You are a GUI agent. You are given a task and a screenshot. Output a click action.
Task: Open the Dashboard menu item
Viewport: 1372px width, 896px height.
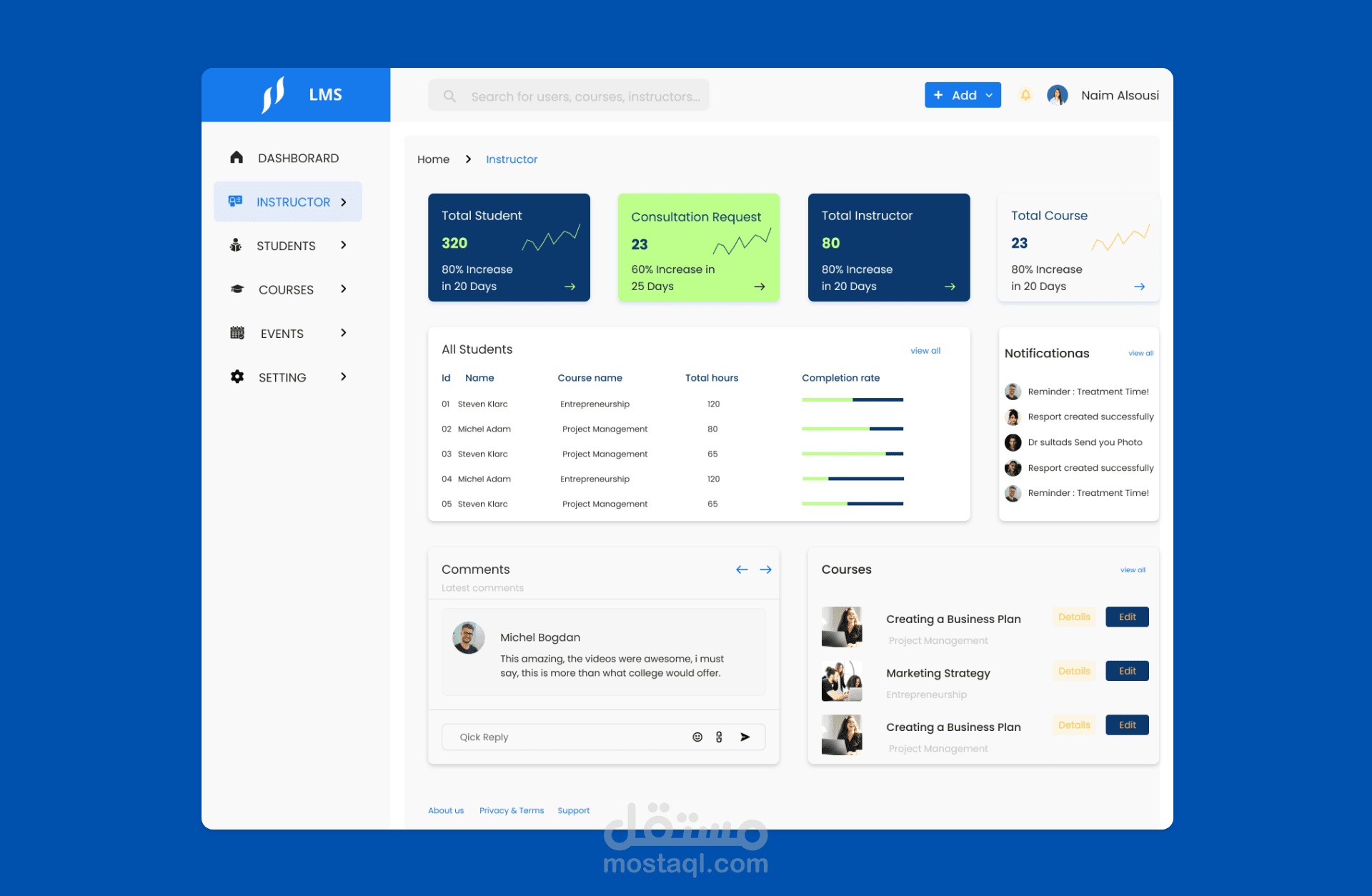point(298,158)
